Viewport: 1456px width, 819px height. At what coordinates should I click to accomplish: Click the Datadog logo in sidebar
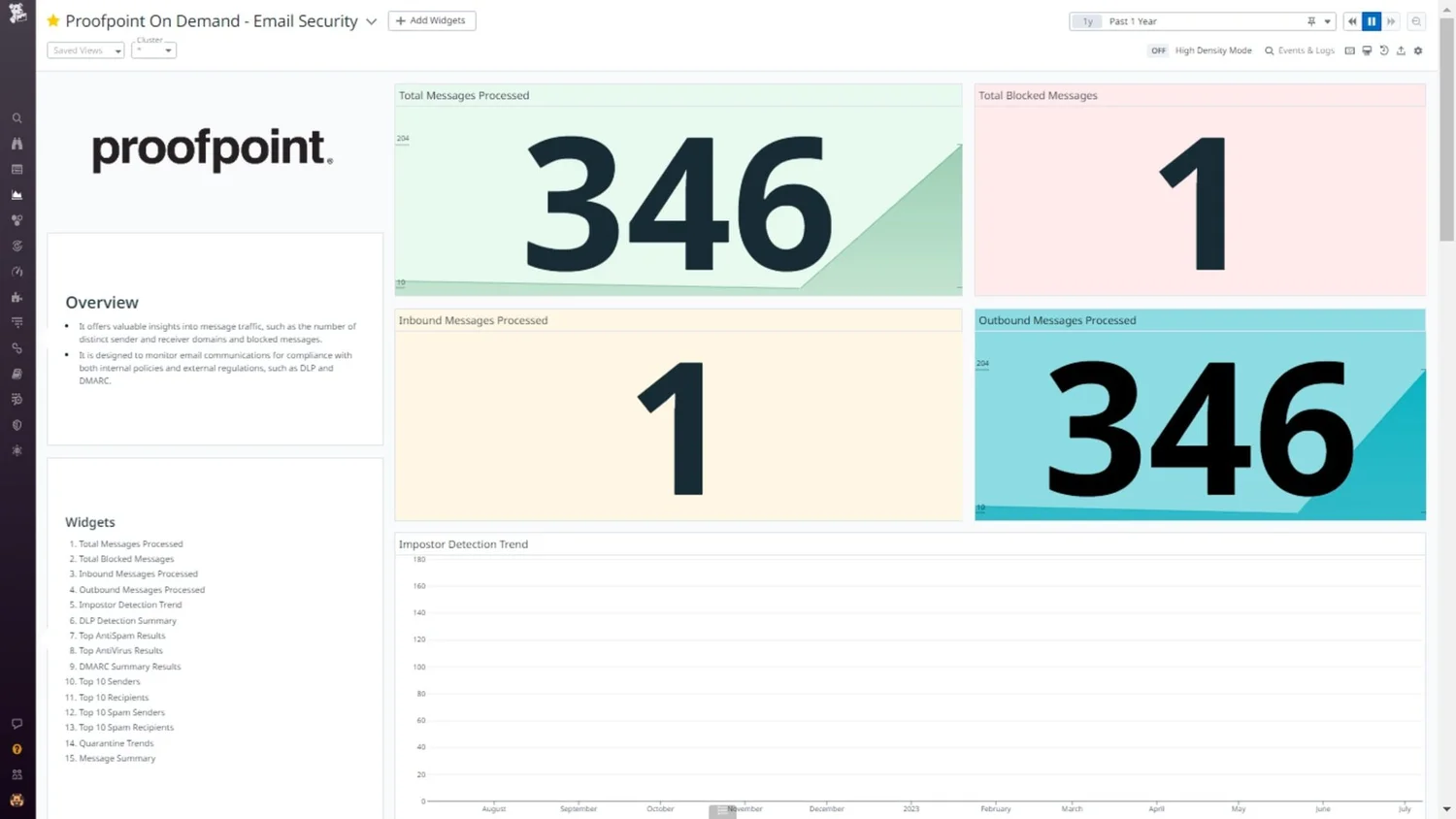coord(17,14)
